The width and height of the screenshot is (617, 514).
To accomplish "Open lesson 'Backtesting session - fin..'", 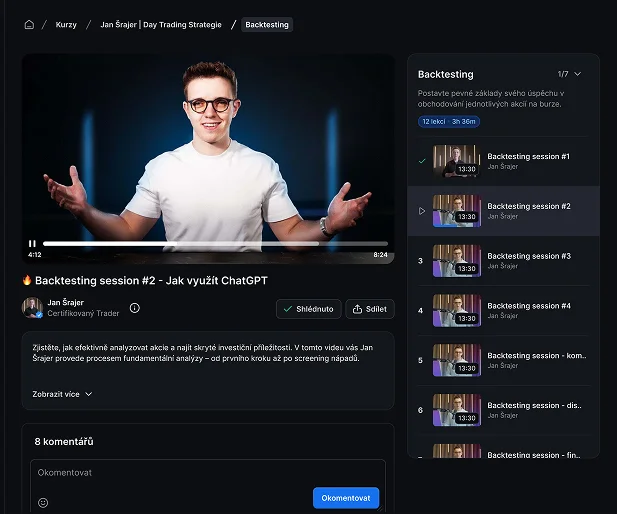I will [534, 455].
